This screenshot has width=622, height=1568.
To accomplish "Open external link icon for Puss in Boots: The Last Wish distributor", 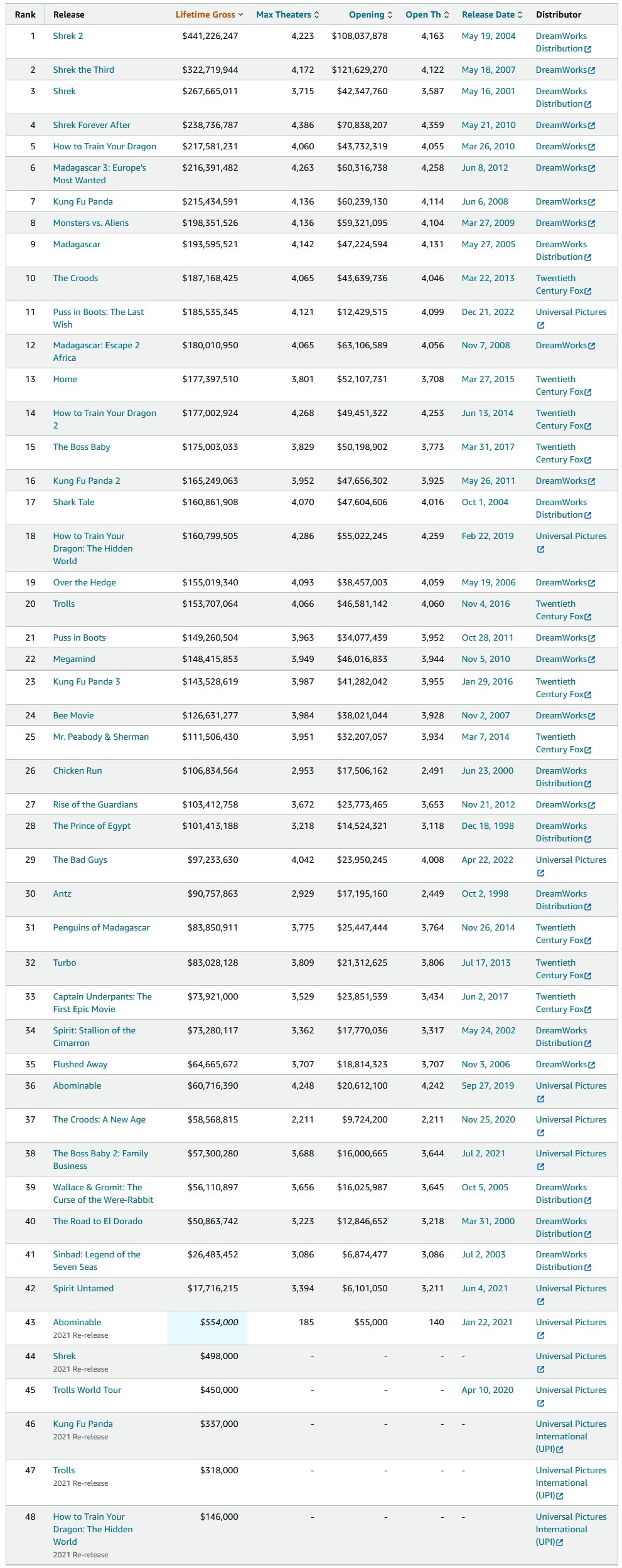I will point(540,325).
